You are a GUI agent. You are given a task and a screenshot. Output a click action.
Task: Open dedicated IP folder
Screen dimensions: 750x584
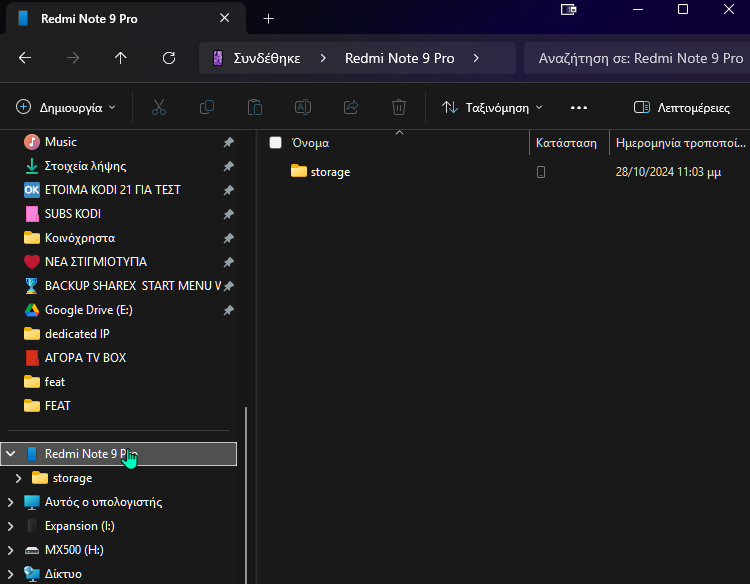click(x=77, y=334)
